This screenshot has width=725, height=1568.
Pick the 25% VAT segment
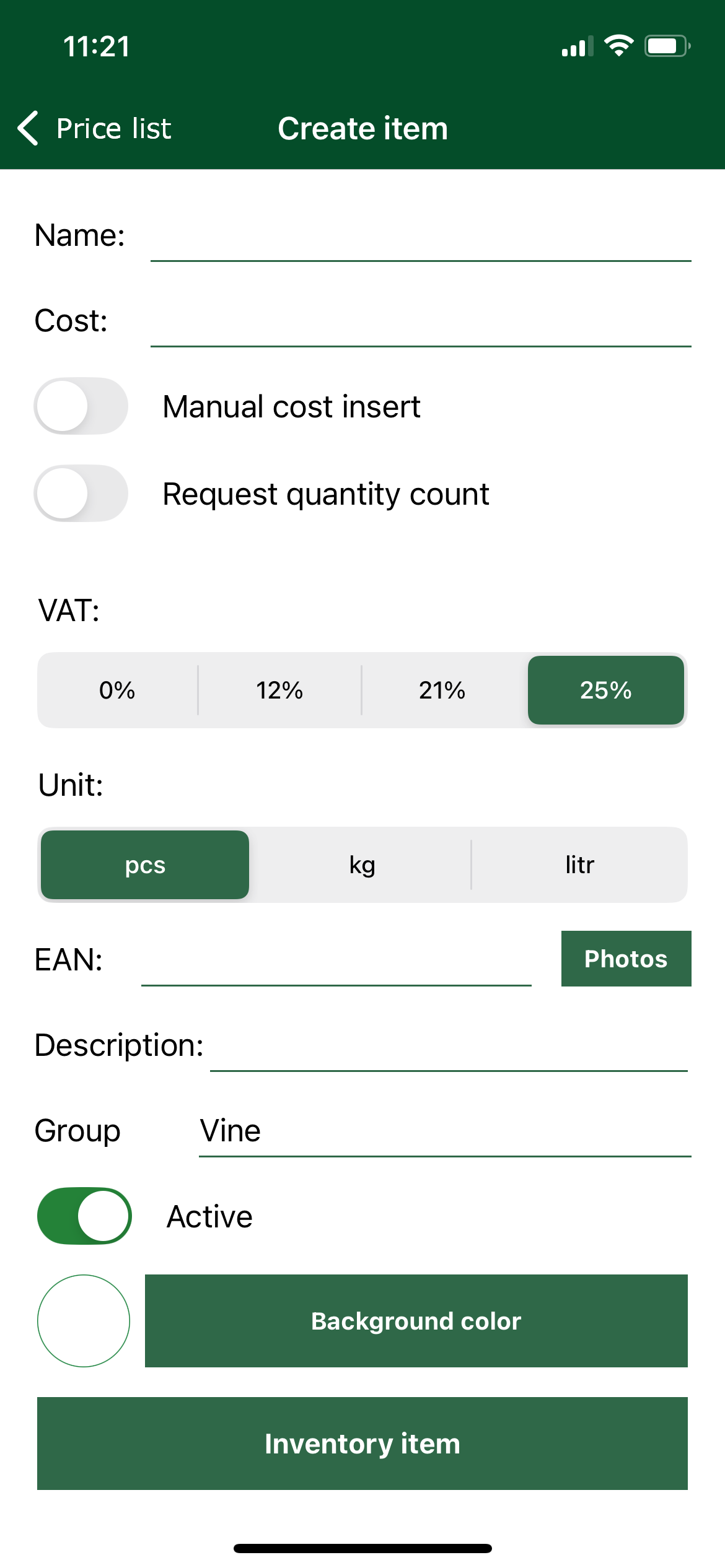(x=605, y=690)
